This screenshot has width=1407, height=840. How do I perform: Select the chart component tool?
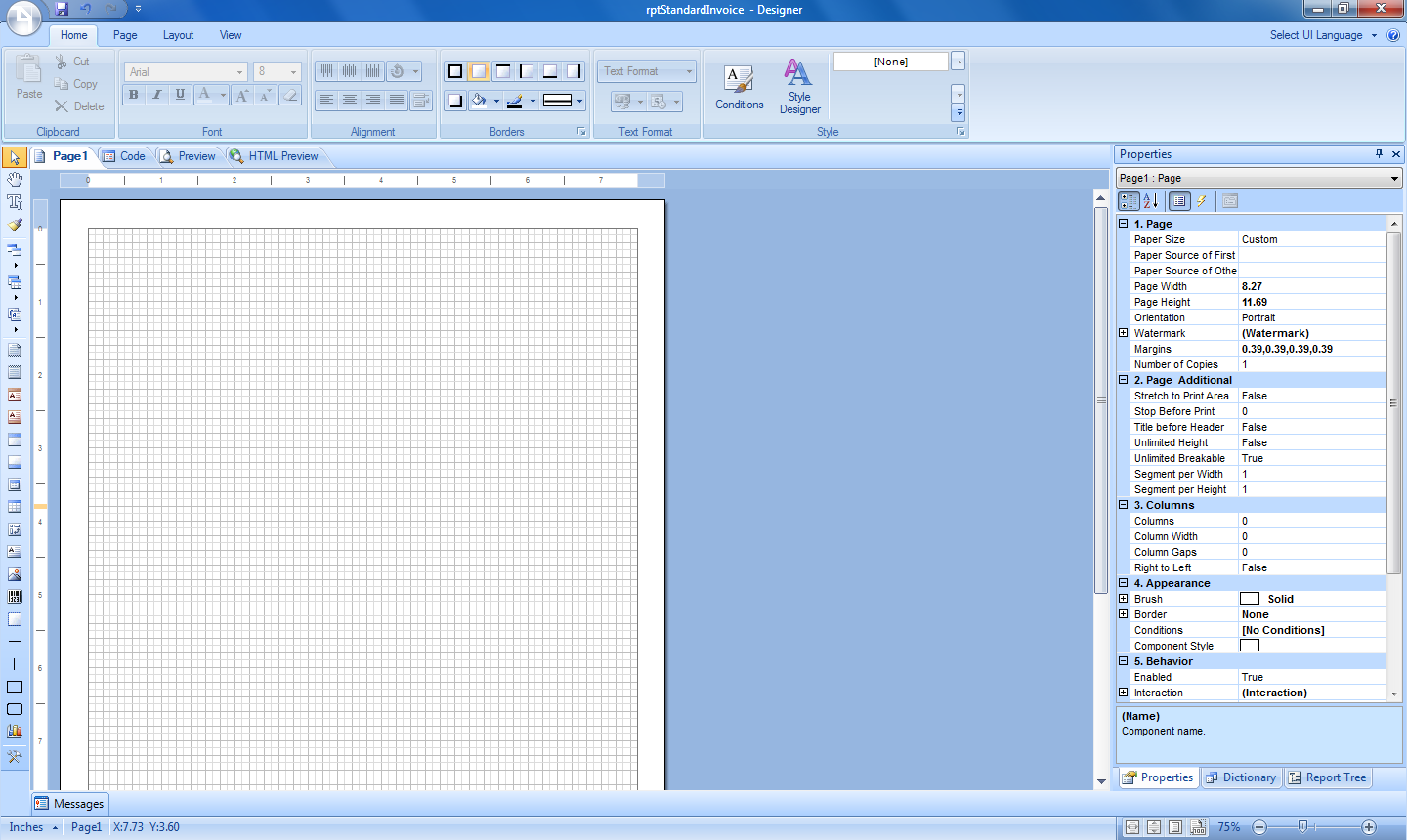[15, 731]
